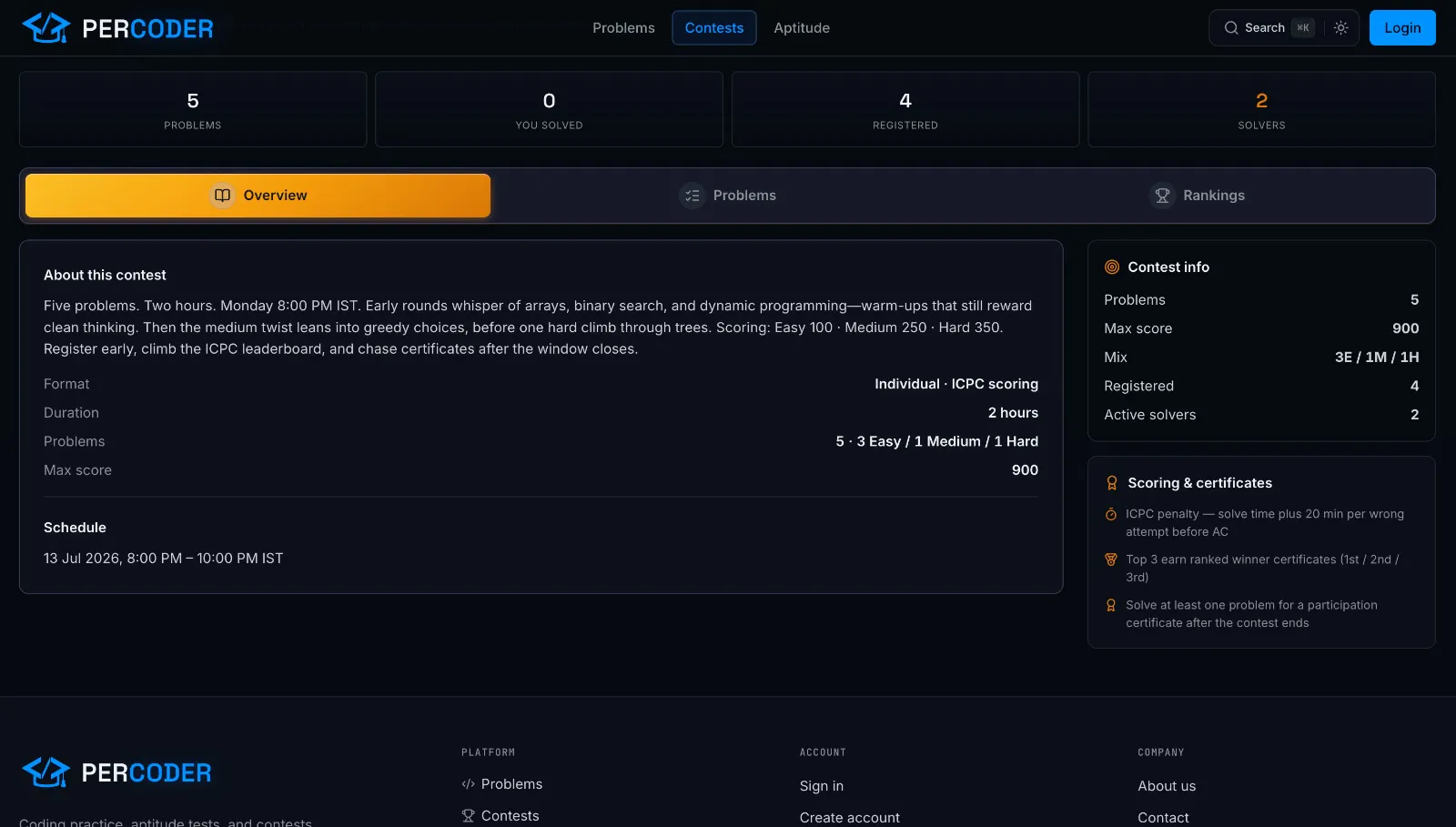Click '5 · 3 Easy / 1 Medium / 1 Hard'
Image resolution: width=1456 pixels, height=827 pixels.
point(937,441)
